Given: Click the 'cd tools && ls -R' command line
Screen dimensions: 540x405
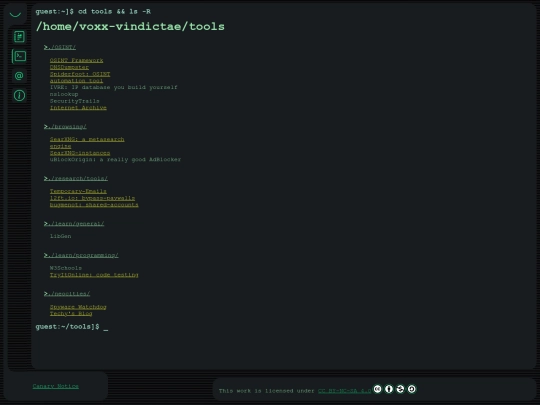Looking at the screenshot, I should pos(114,12).
